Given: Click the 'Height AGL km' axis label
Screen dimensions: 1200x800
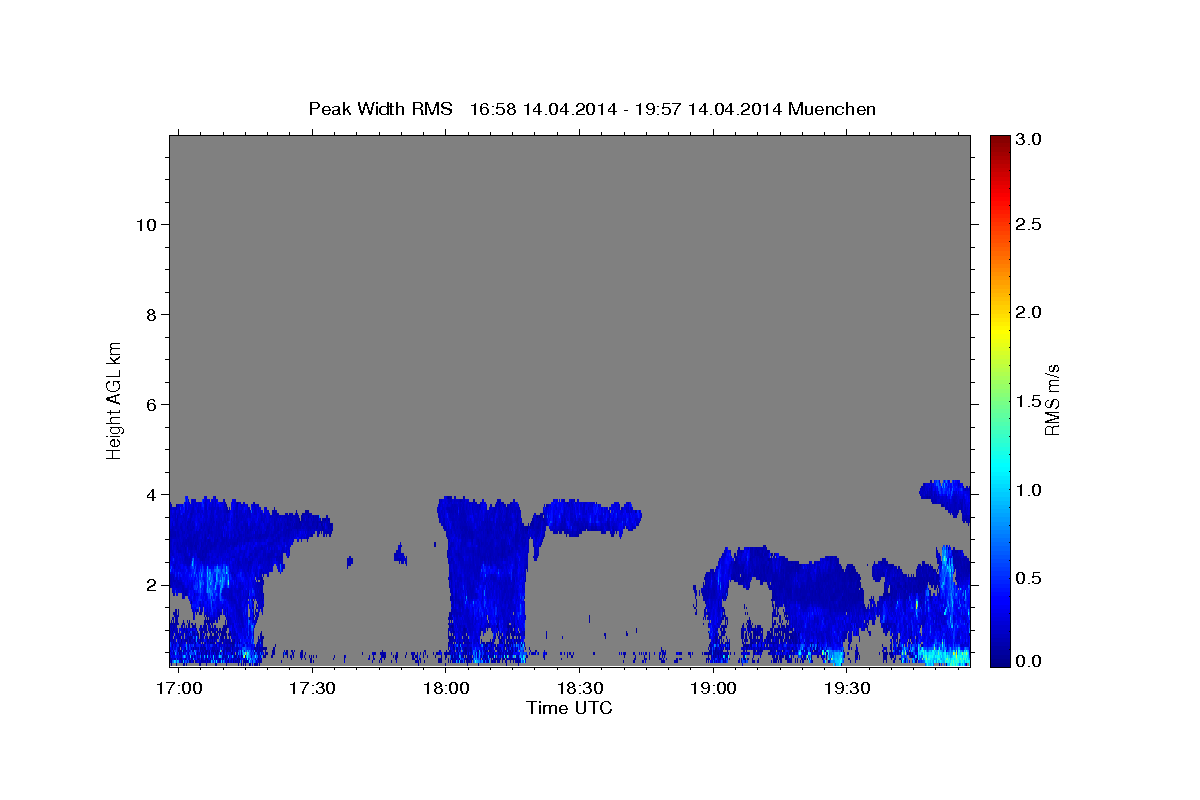Looking at the screenshot, I should click(x=114, y=400).
